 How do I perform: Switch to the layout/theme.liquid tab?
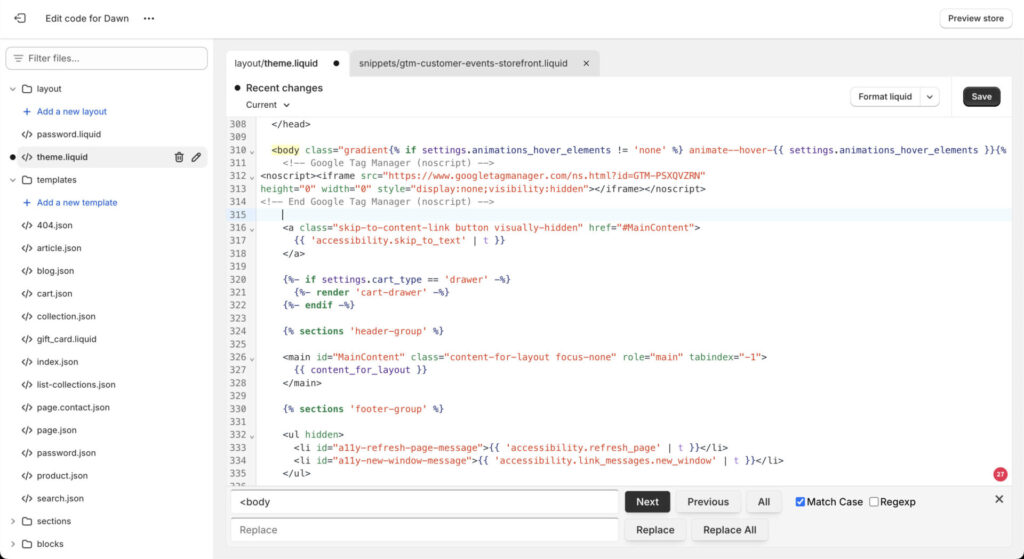click(x=276, y=63)
